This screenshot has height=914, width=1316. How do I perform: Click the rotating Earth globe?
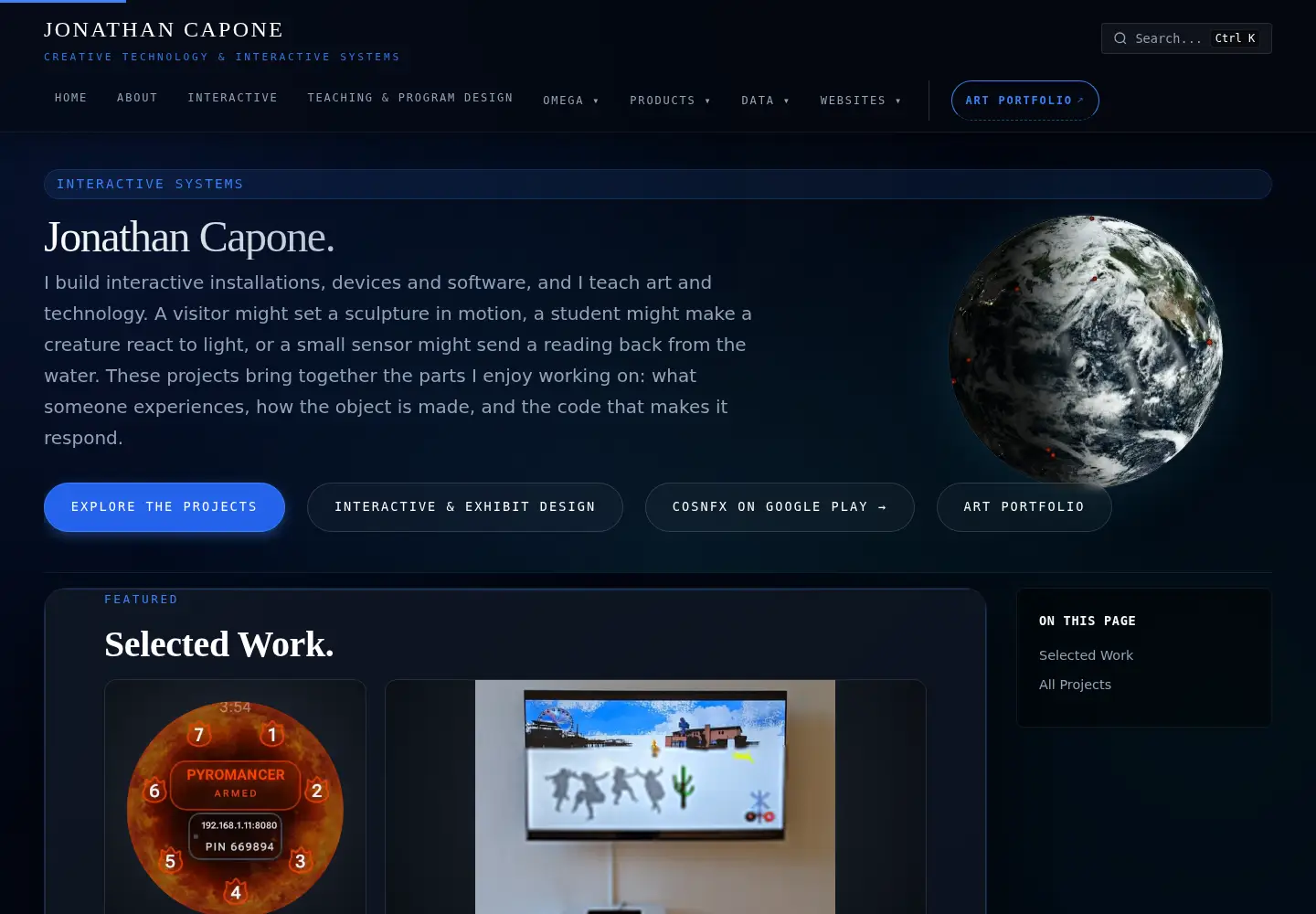click(x=1086, y=351)
